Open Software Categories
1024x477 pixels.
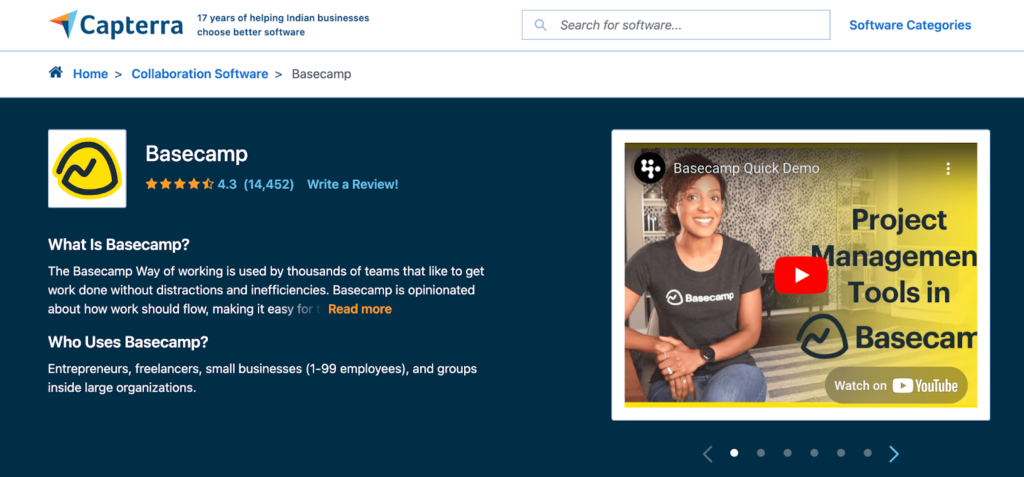coord(910,25)
